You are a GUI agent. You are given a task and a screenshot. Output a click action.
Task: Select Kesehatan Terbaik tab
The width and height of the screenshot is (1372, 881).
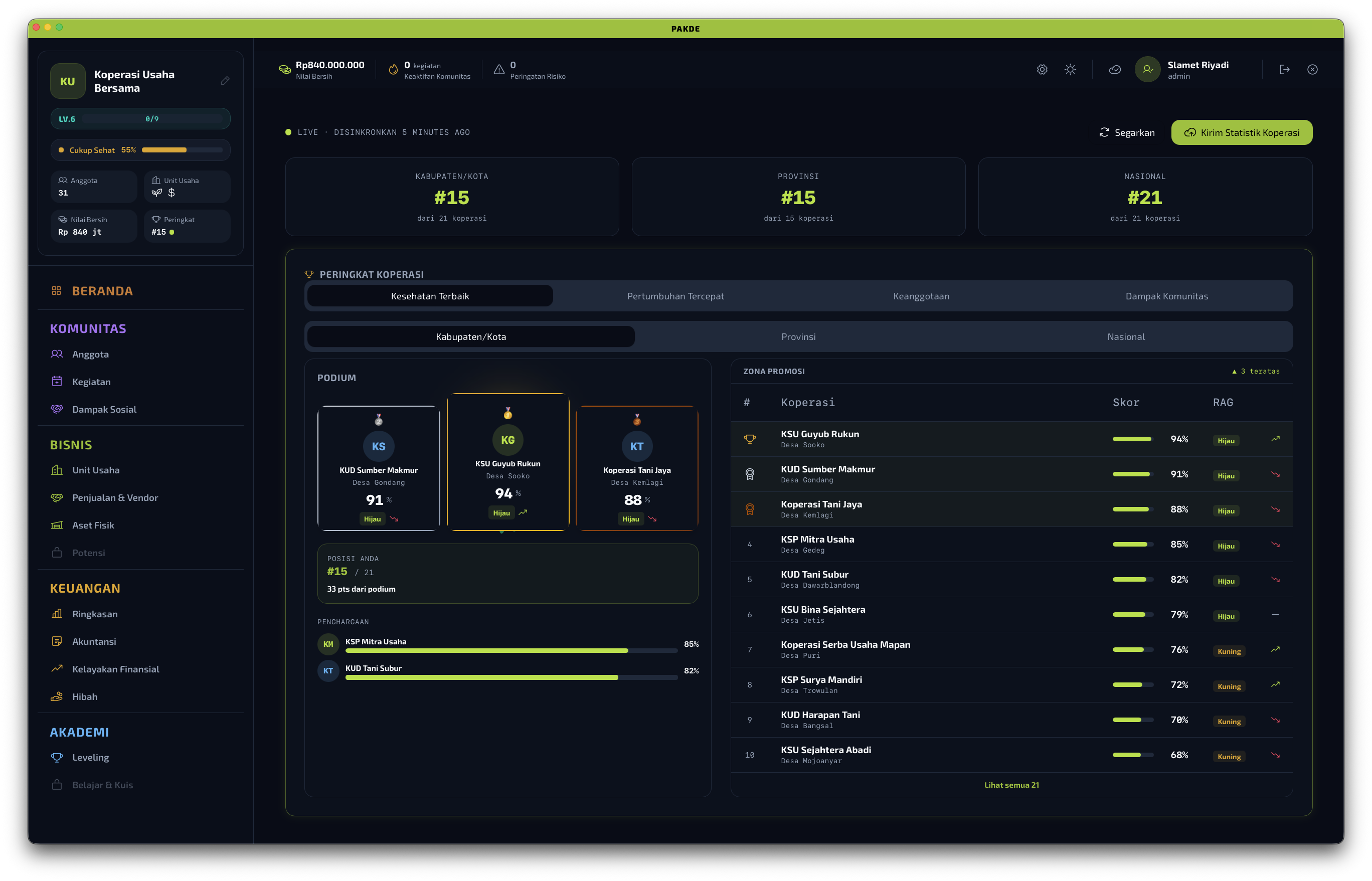tap(430, 296)
